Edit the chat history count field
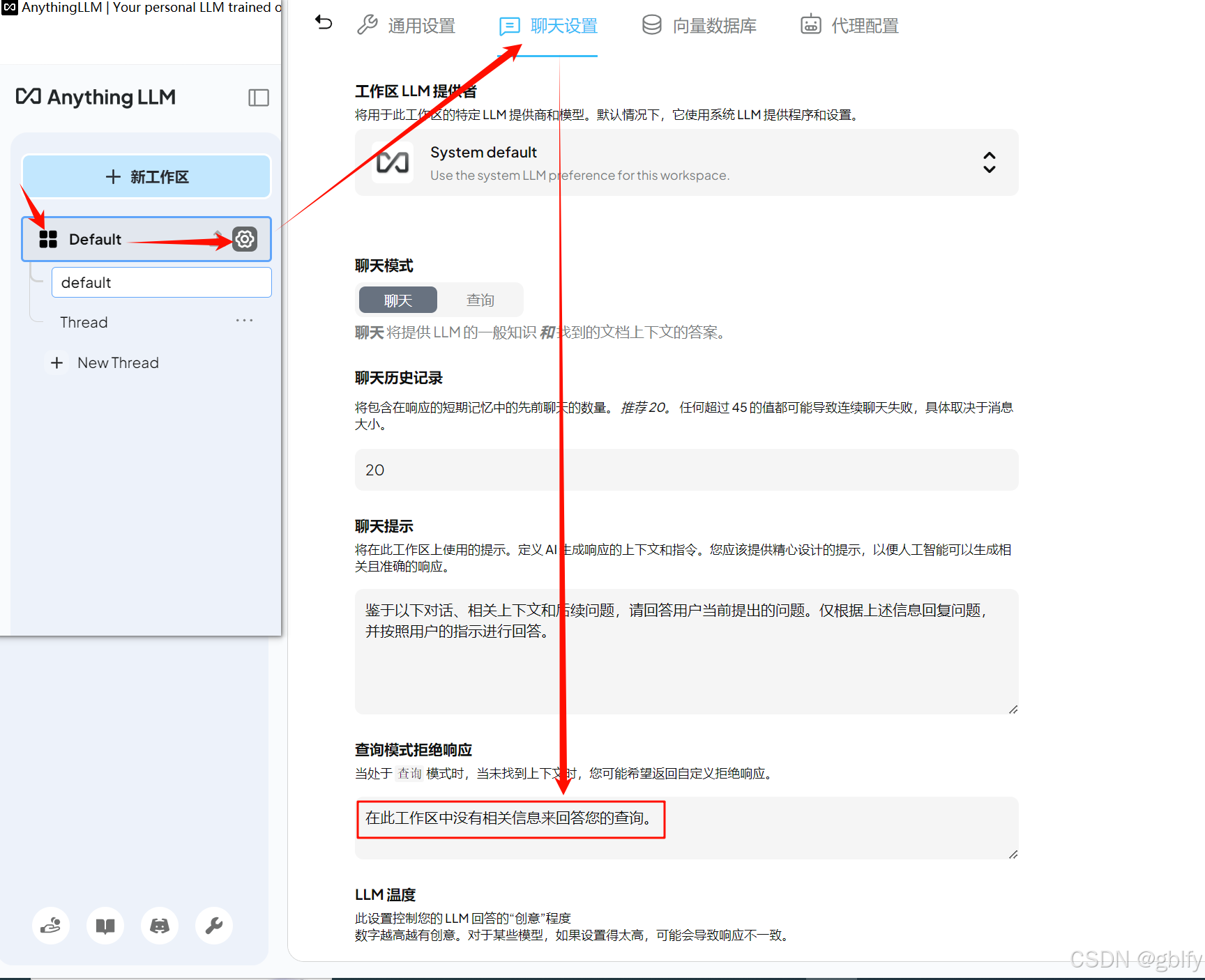Screen dimensions: 1205x980 (x=686, y=470)
